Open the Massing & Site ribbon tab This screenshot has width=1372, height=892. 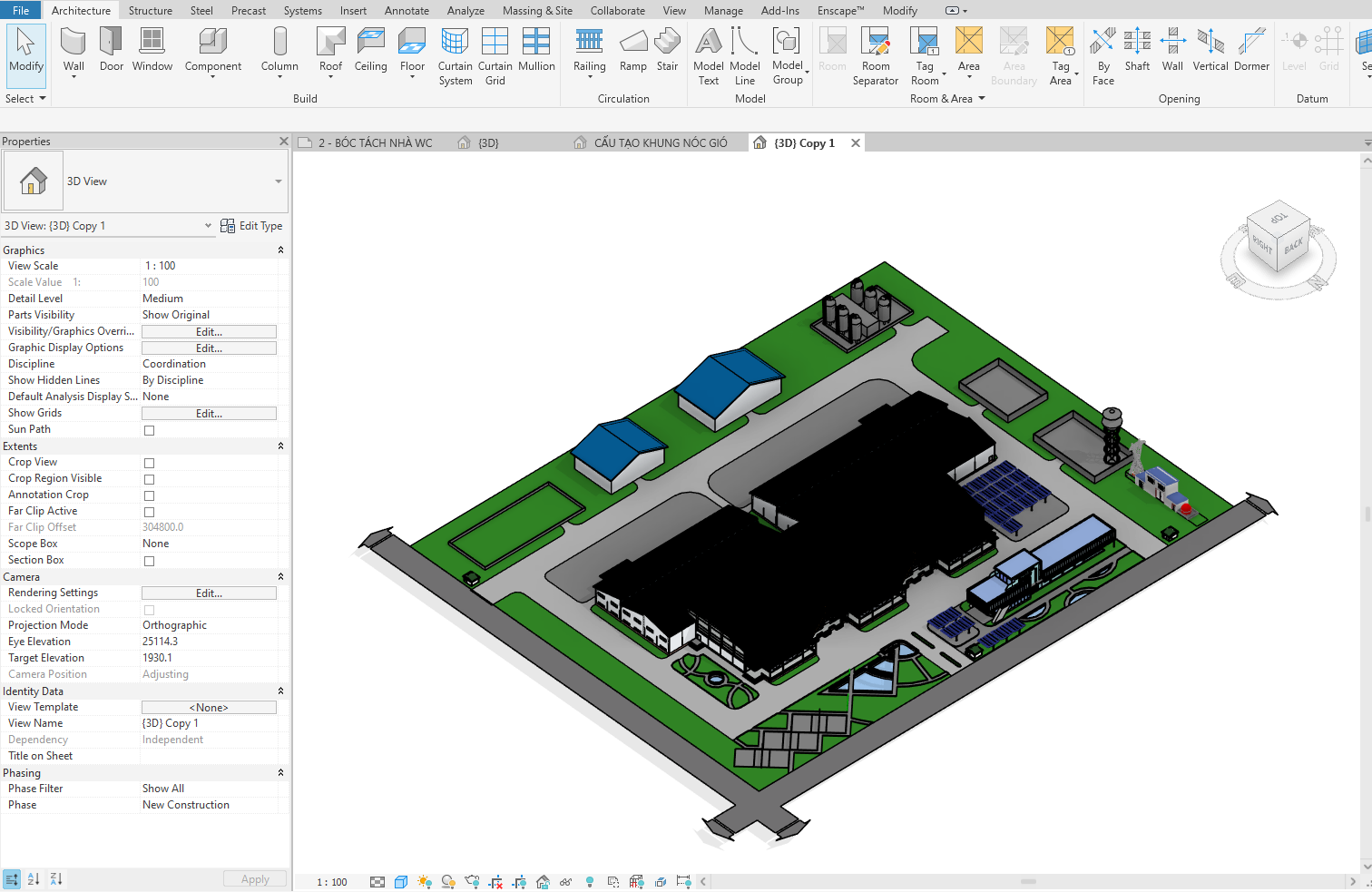(x=537, y=11)
